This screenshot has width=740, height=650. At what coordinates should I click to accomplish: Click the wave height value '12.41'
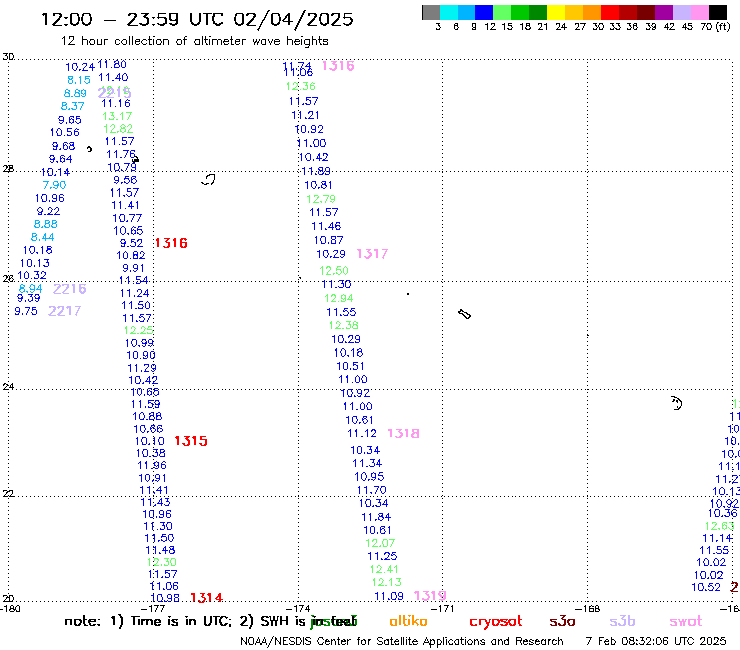point(384,569)
